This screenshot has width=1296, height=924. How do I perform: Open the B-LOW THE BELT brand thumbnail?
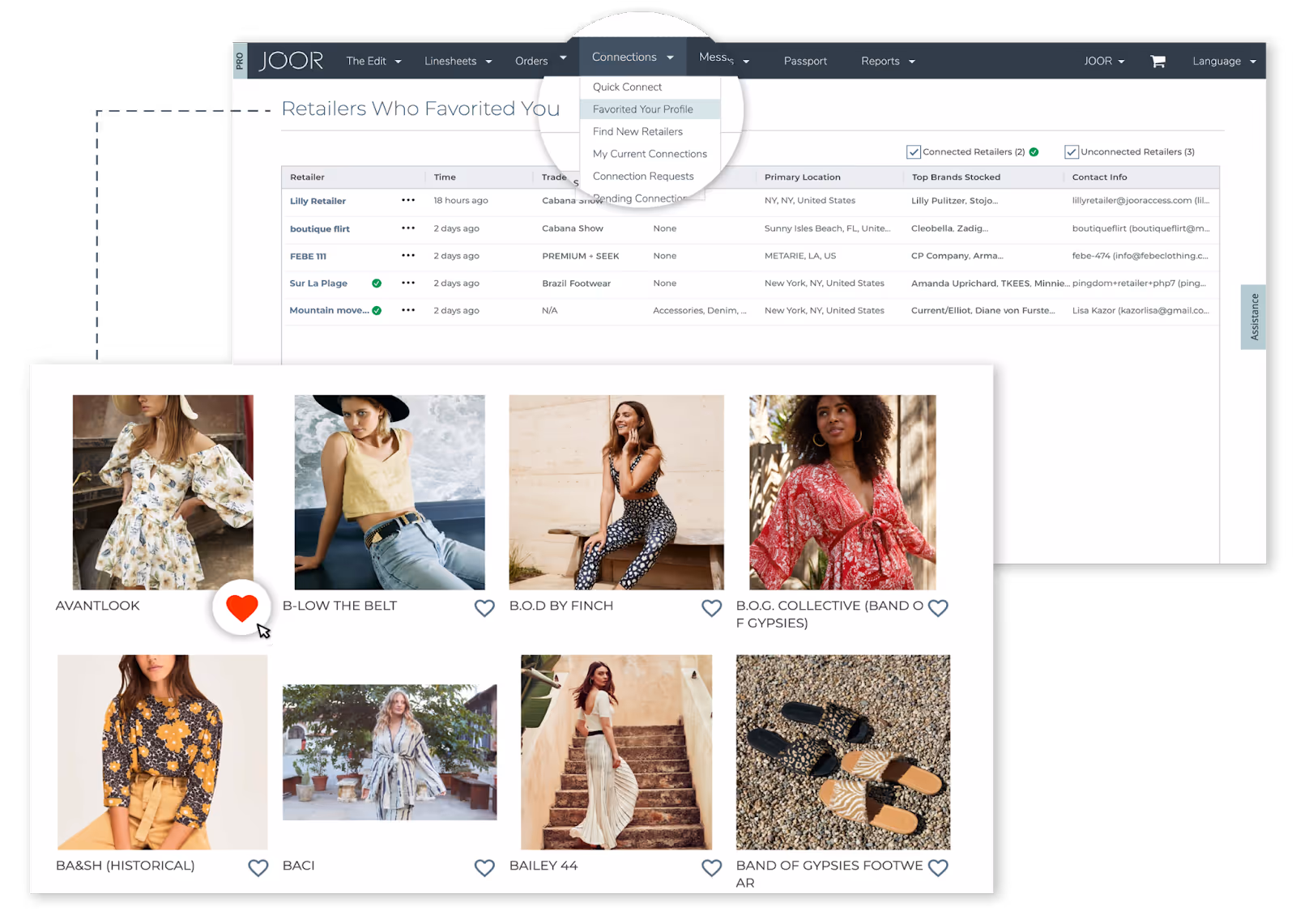[x=390, y=492]
